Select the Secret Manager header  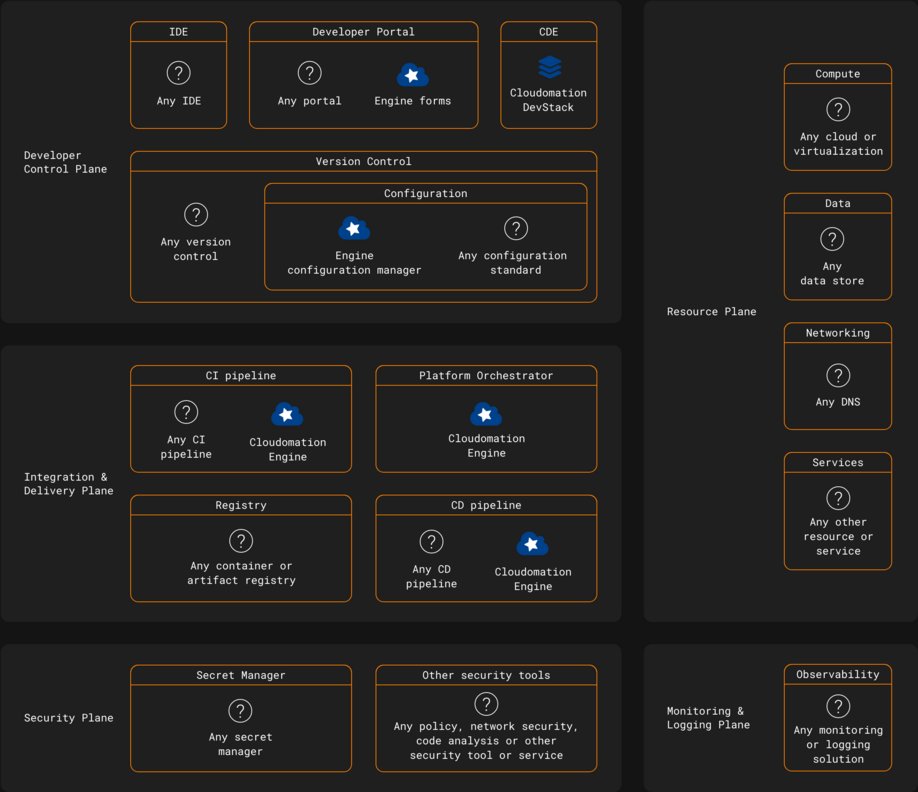click(241, 675)
